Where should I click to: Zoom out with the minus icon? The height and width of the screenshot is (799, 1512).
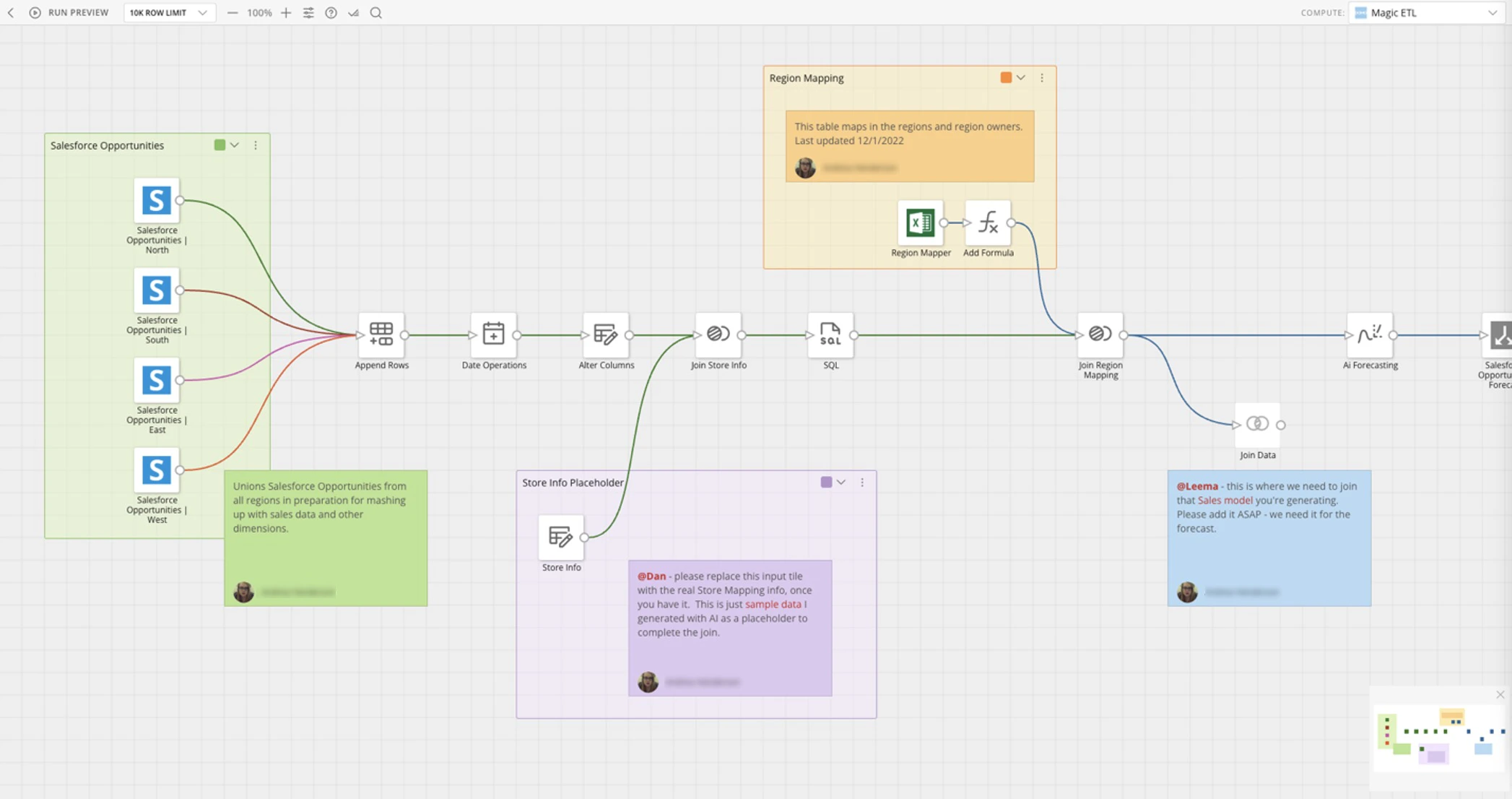click(232, 12)
